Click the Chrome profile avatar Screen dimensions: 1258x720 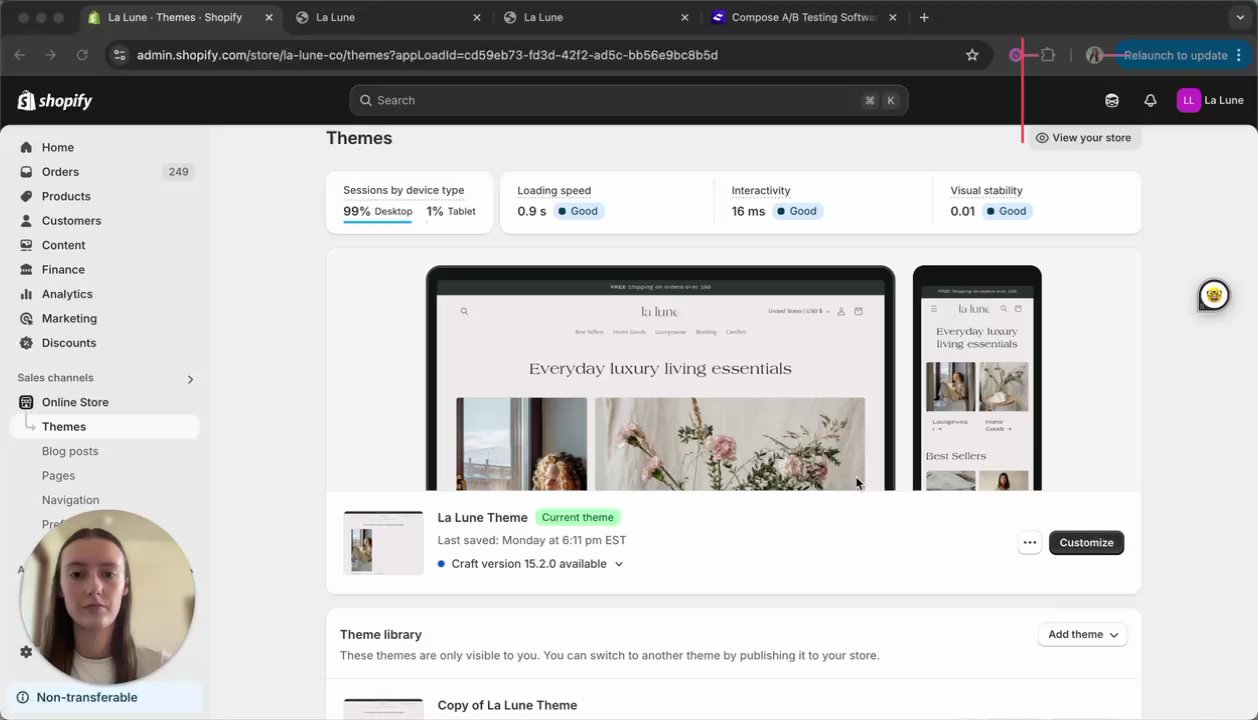[x=1094, y=55]
